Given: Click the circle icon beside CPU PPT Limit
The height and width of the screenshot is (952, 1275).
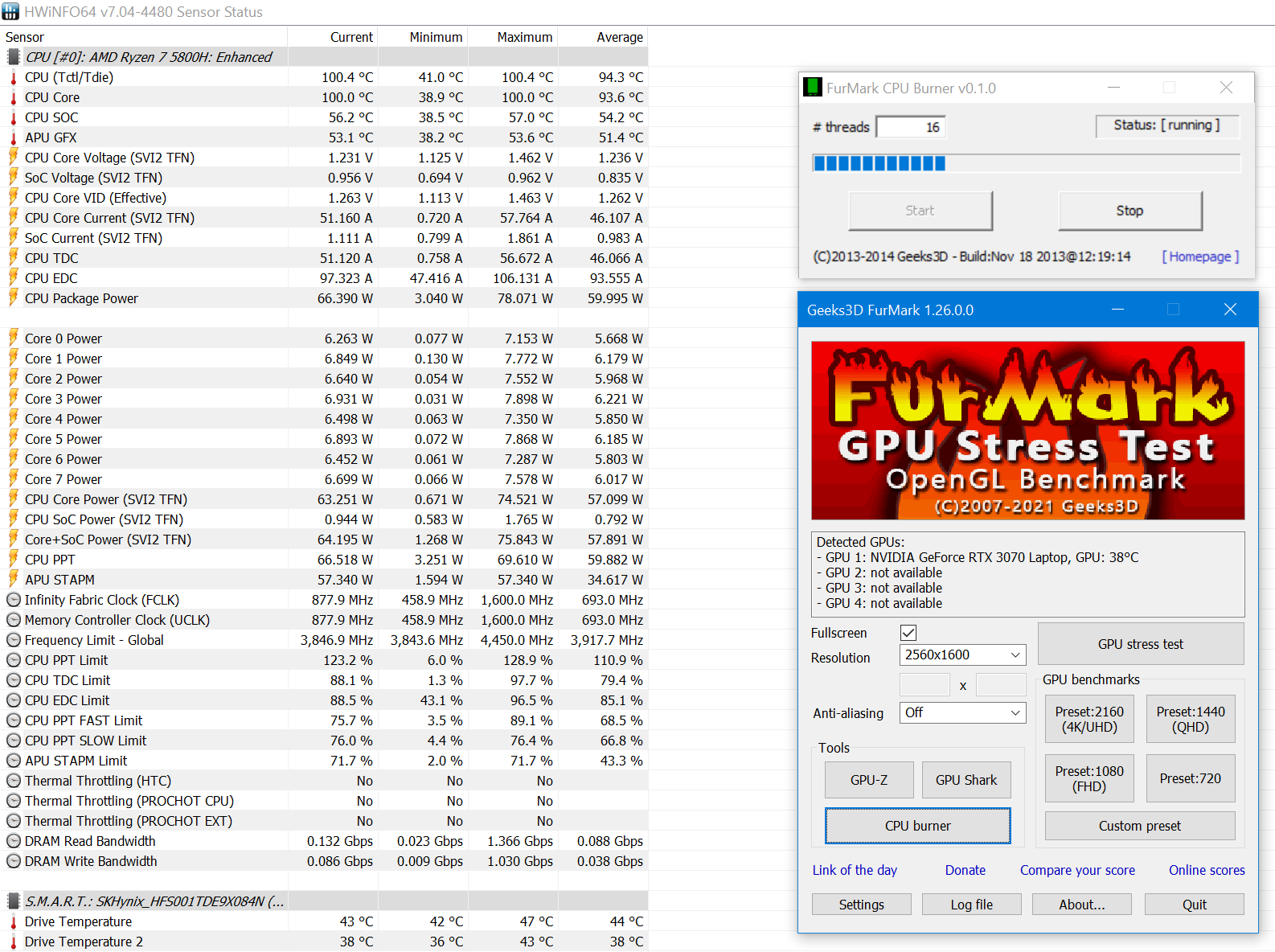Looking at the screenshot, I should click(x=14, y=660).
